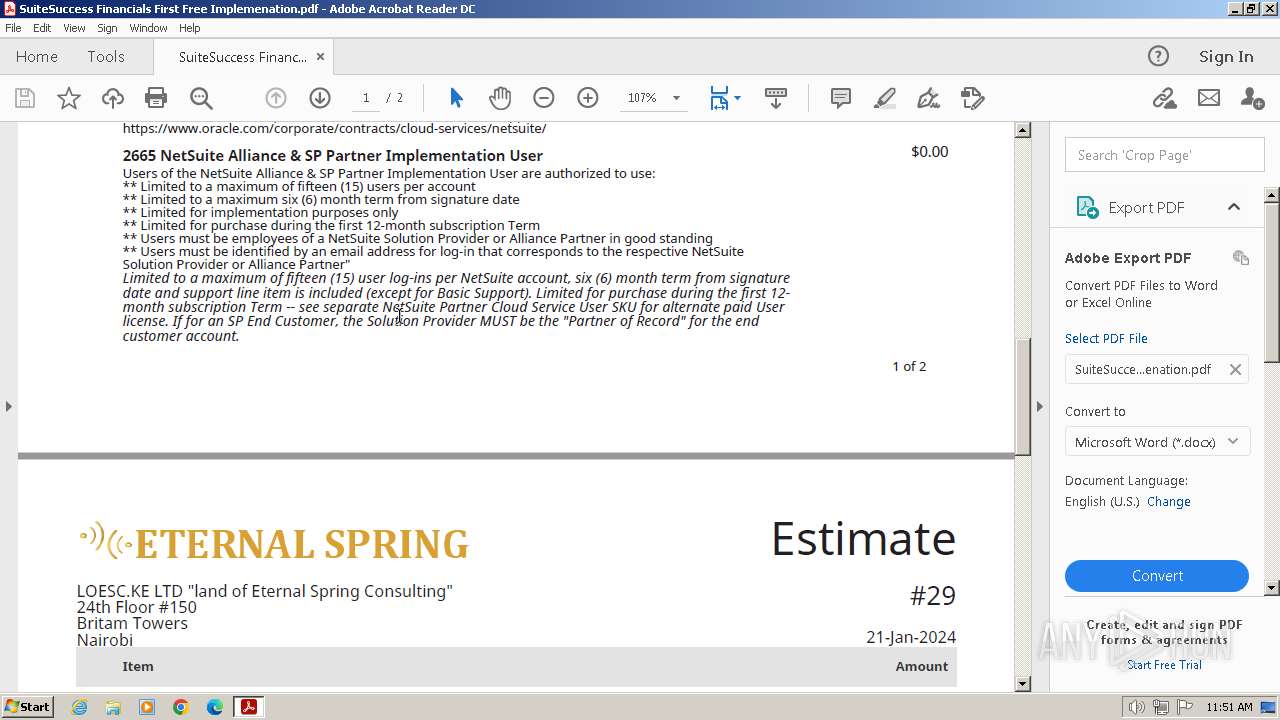The width and height of the screenshot is (1280, 720).
Task: Click the selected file name SuiteSucce...enation.pdf
Action: (1143, 369)
